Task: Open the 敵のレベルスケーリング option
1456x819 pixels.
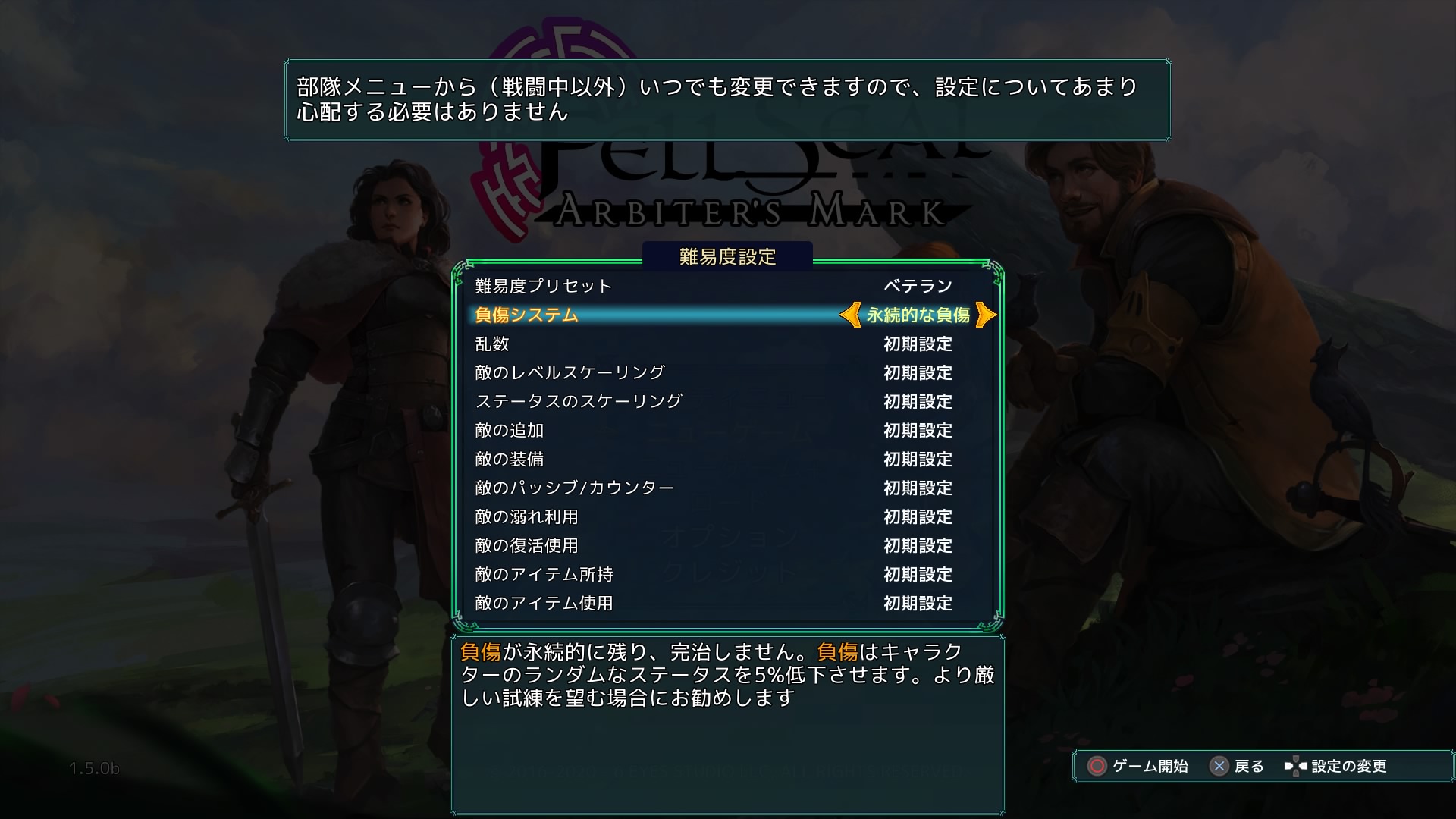Action: pos(728,372)
